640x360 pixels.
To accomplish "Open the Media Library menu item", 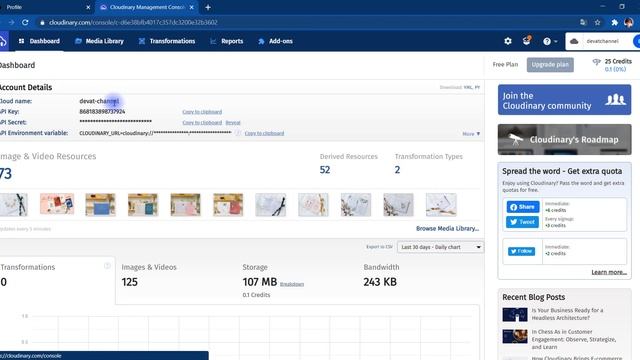I will (x=99, y=41).
